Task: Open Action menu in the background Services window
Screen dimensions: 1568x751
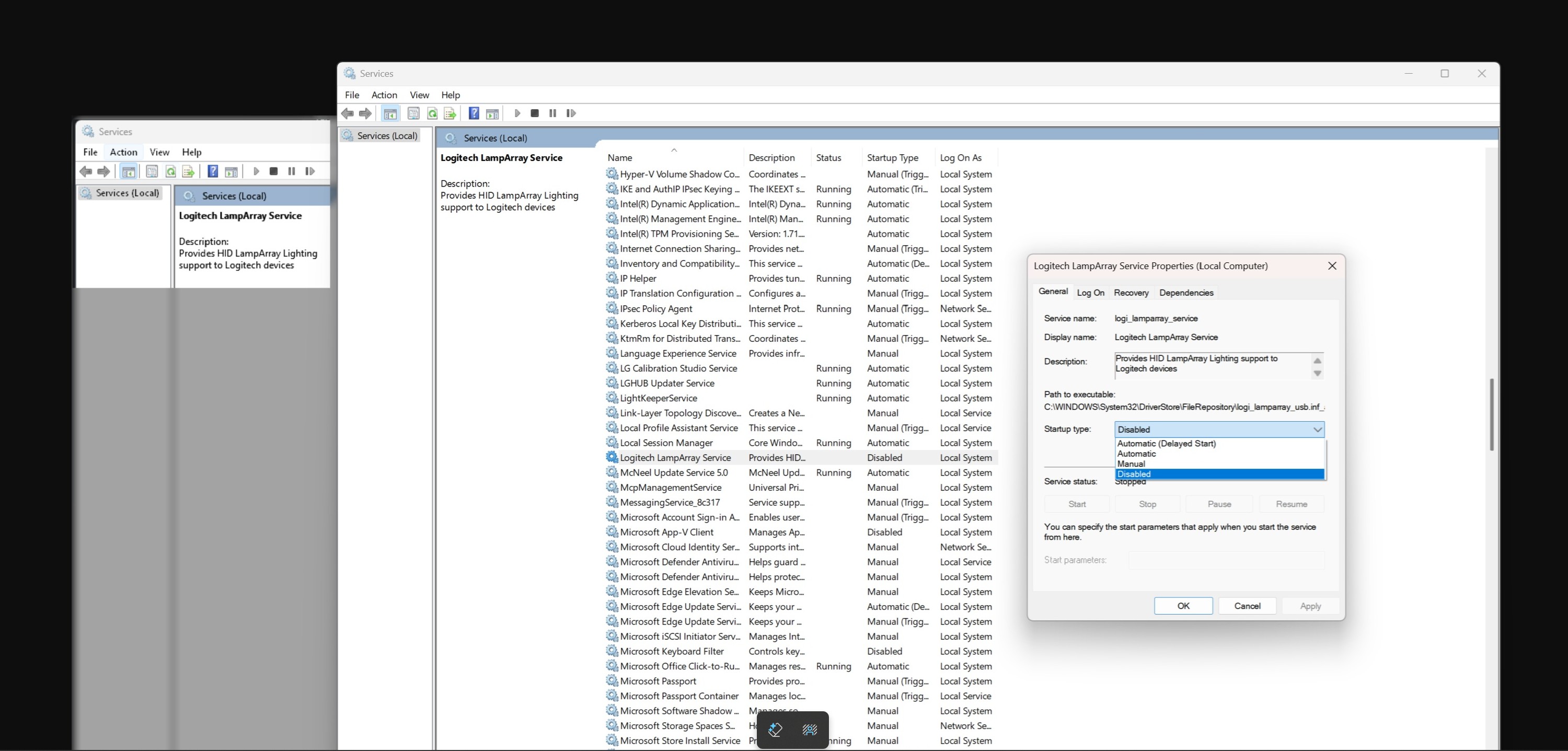Action: 123,152
